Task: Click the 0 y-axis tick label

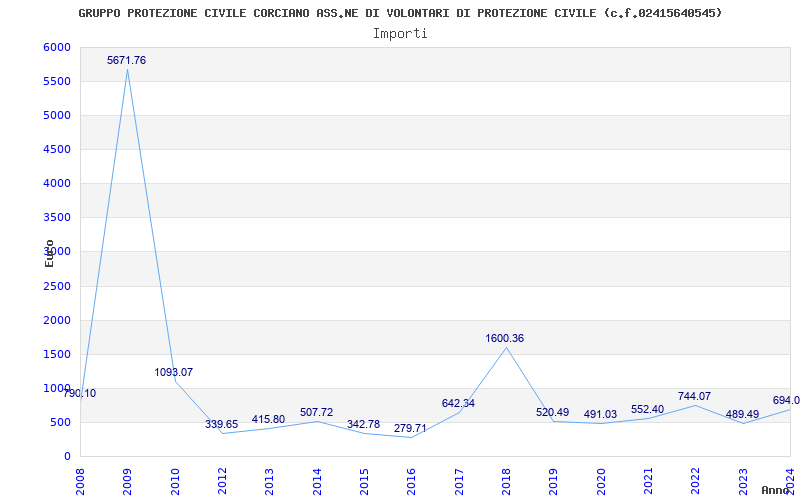Action: pyautogui.click(x=67, y=457)
